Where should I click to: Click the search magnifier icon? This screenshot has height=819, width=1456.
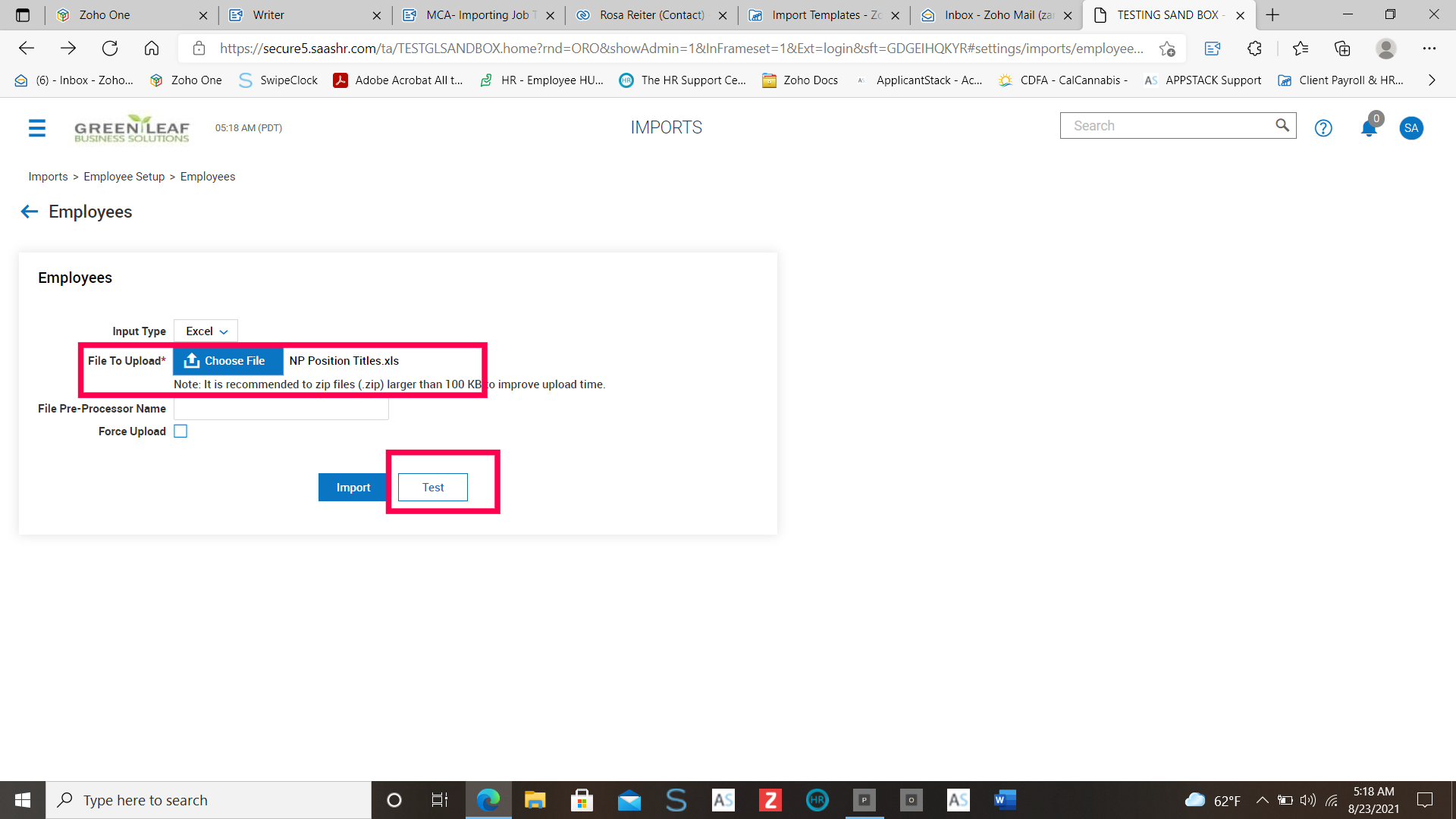[1282, 126]
